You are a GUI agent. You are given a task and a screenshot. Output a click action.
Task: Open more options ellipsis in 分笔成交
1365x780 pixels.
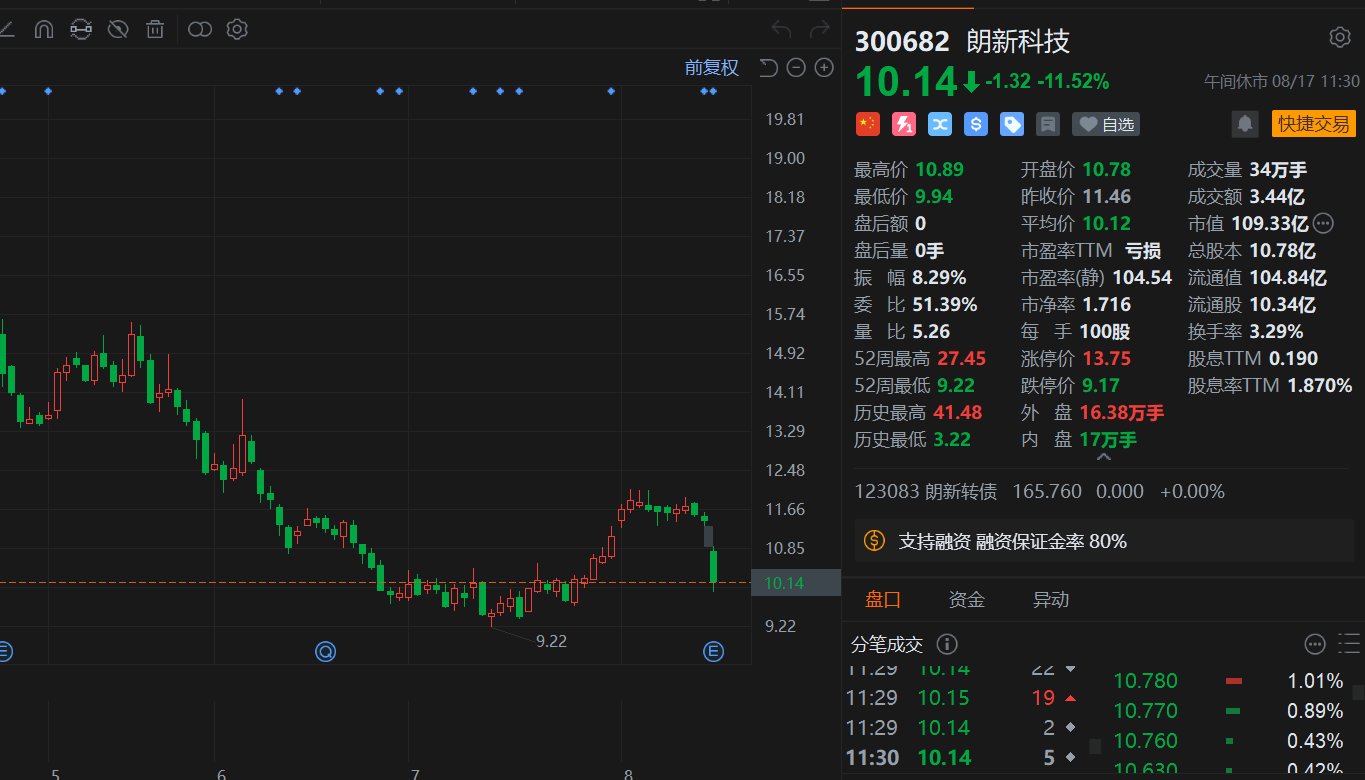(x=1315, y=643)
